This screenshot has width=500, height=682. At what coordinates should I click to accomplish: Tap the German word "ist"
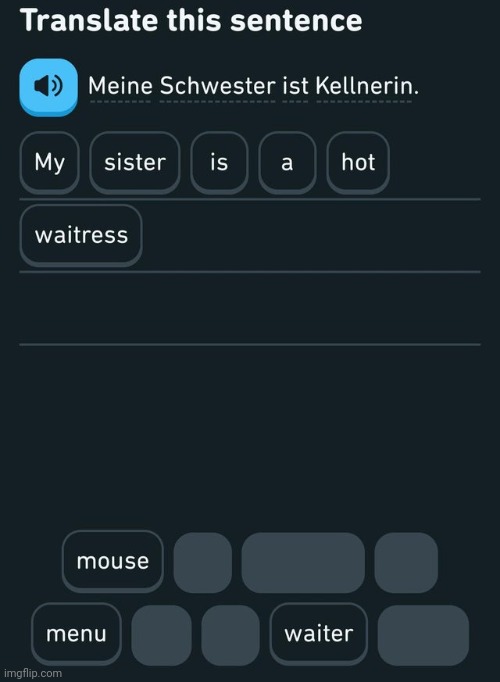point(295,86)
